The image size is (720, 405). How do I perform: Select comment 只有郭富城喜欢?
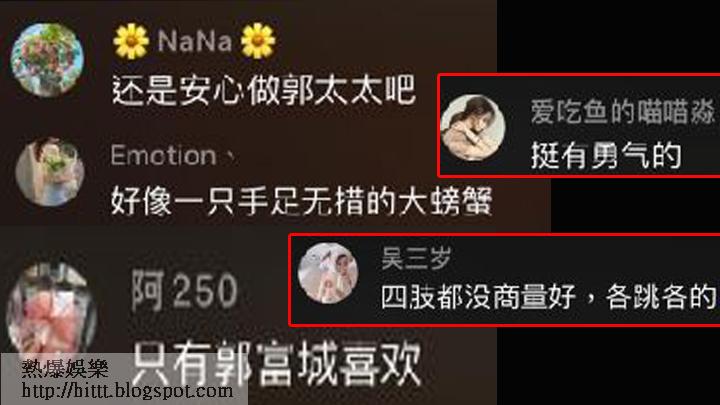(277, 364)
